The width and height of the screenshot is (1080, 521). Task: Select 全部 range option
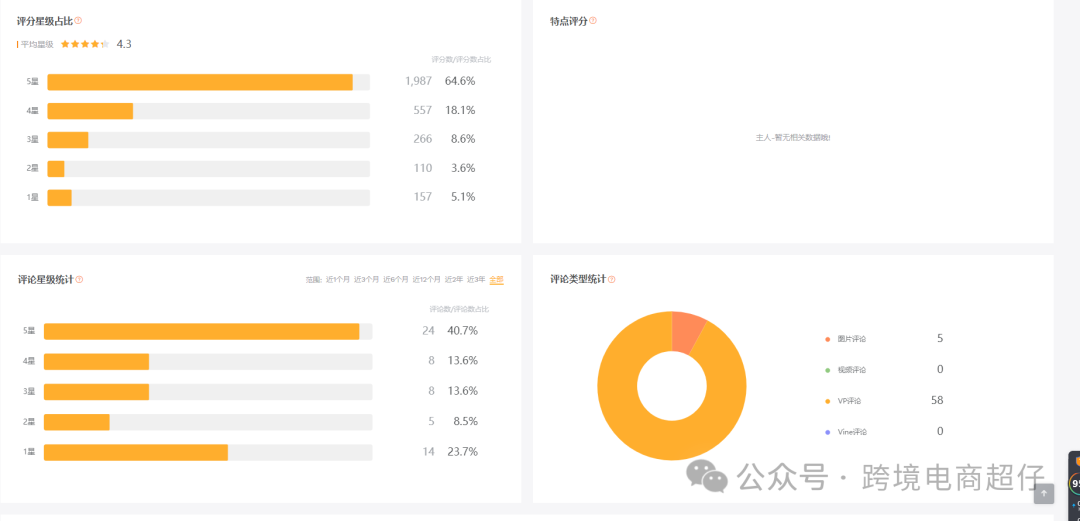497,280
